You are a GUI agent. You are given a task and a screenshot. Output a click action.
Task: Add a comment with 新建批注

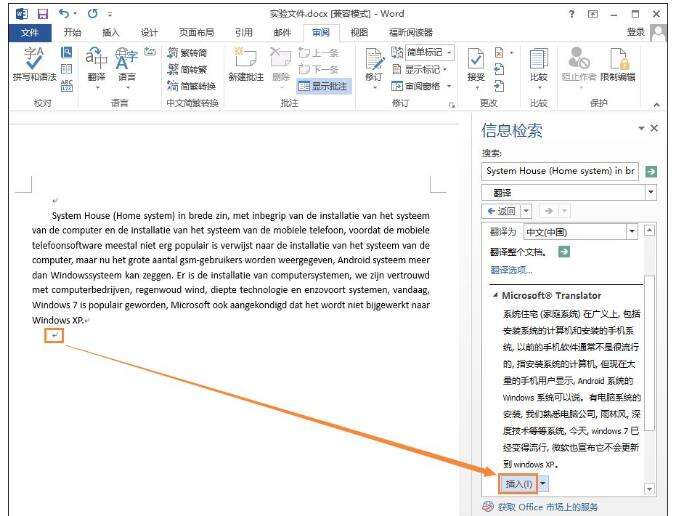[x=246, y=64]
